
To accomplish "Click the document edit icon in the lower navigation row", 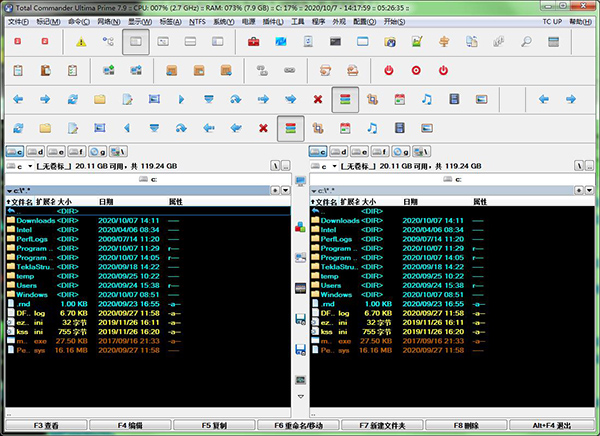I will (x=73, y=128).
